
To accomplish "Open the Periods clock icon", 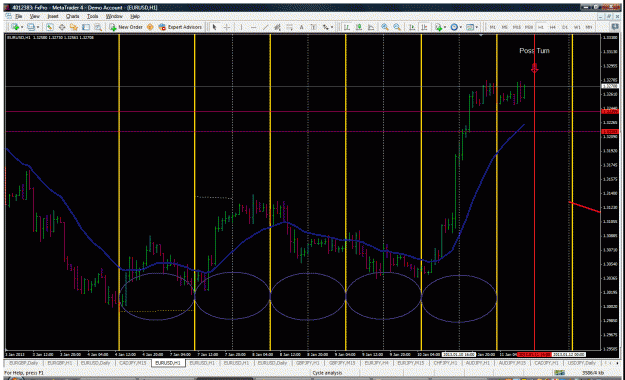I will [x=454, y=27].
